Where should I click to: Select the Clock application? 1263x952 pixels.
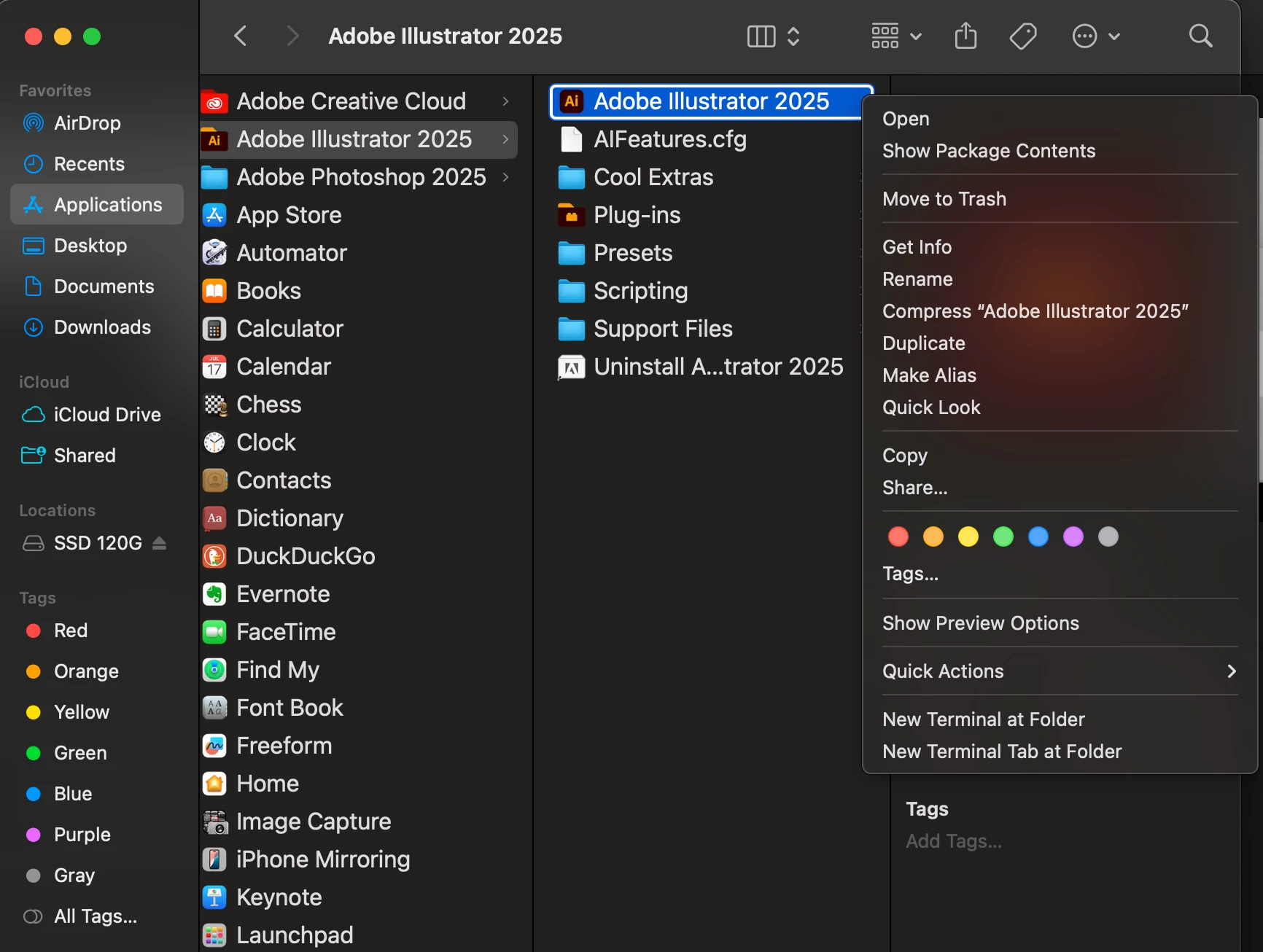coord(358,442)
